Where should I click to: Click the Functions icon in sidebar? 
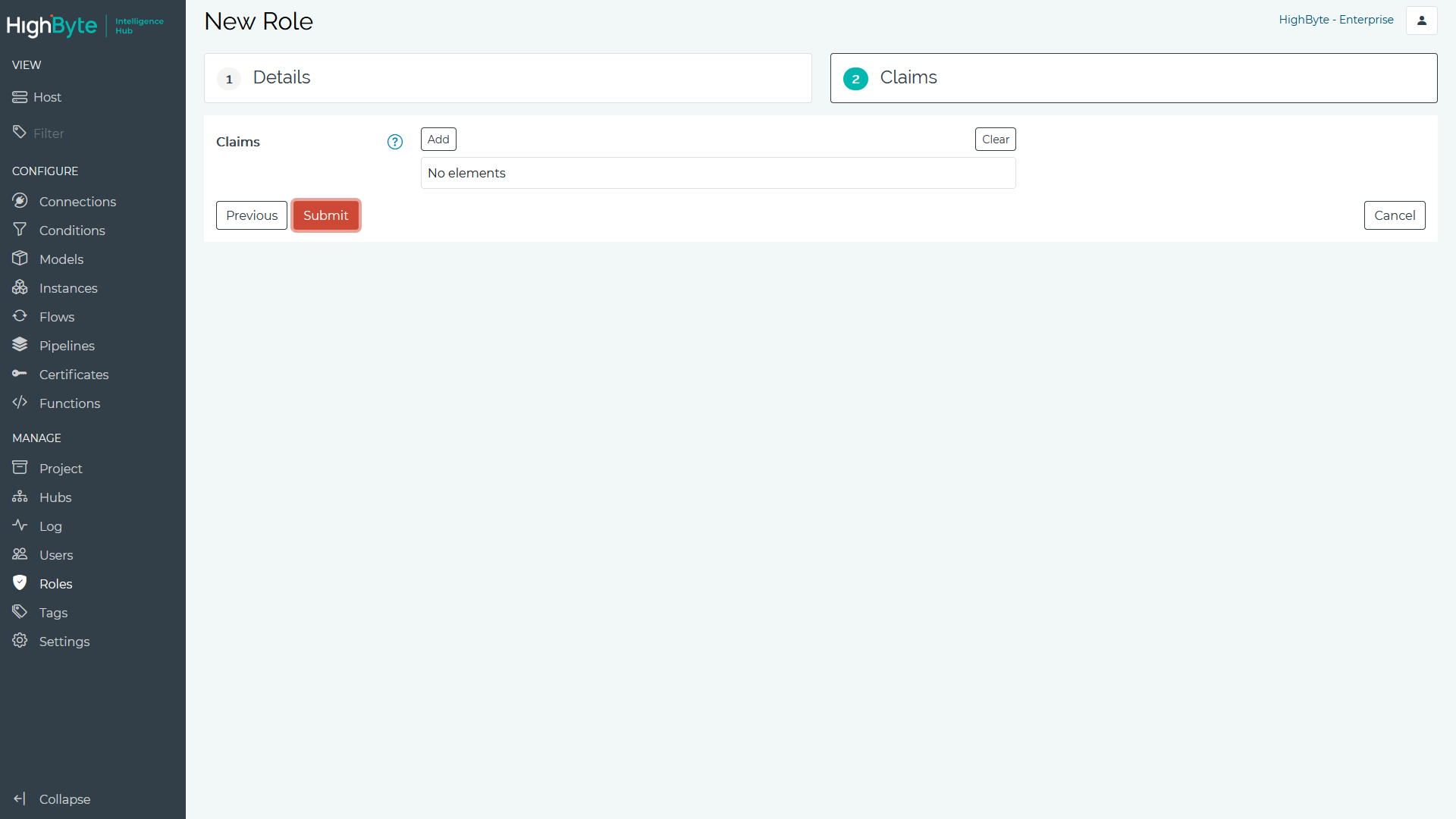20,403
